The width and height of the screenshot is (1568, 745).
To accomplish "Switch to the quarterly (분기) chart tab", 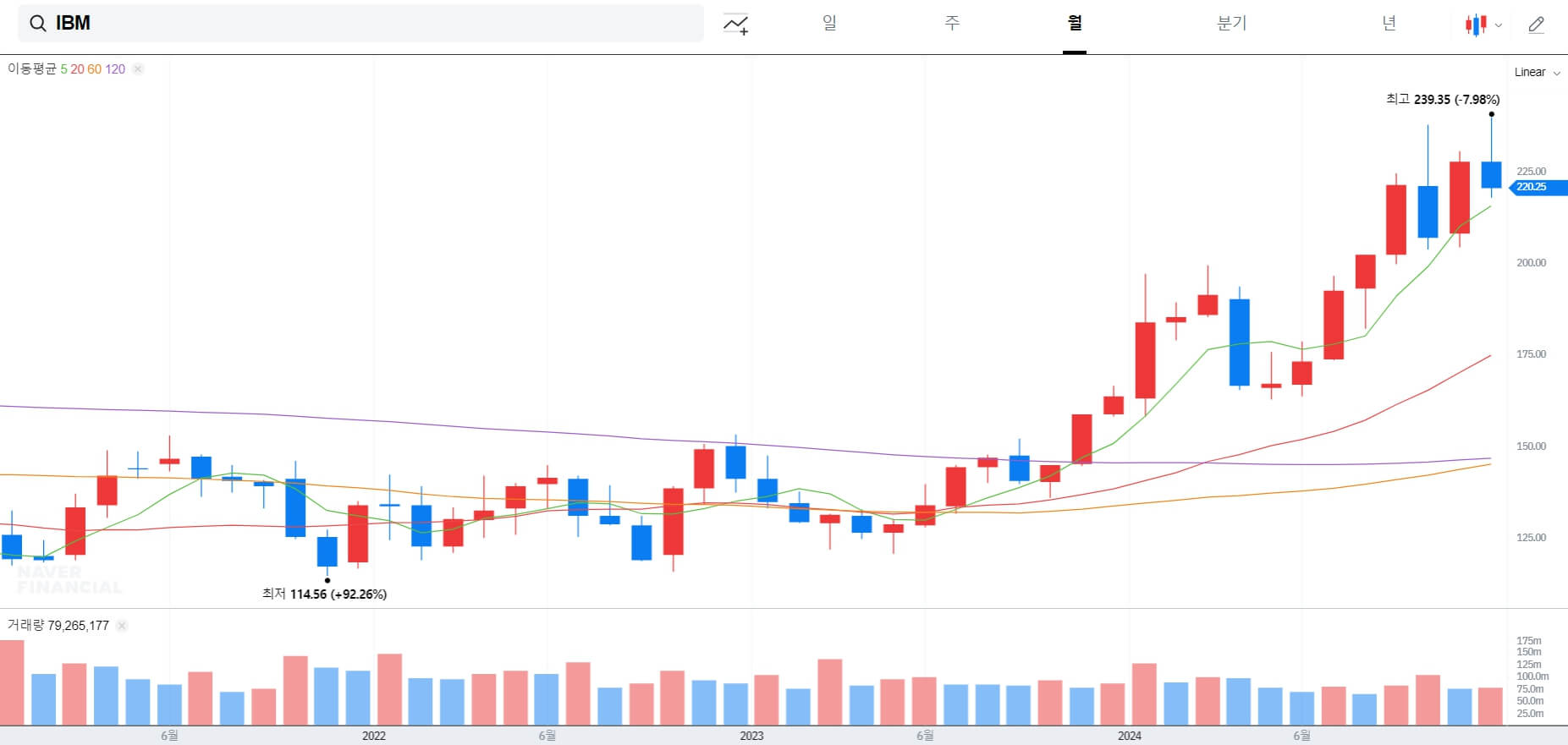I will click(x=1231, y=23).
